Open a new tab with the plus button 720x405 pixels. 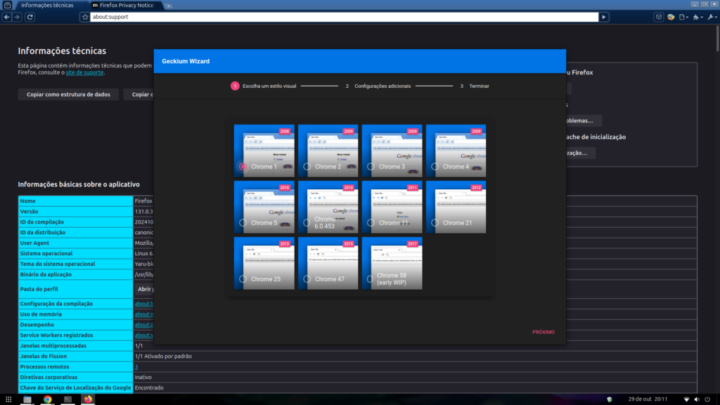169,6
